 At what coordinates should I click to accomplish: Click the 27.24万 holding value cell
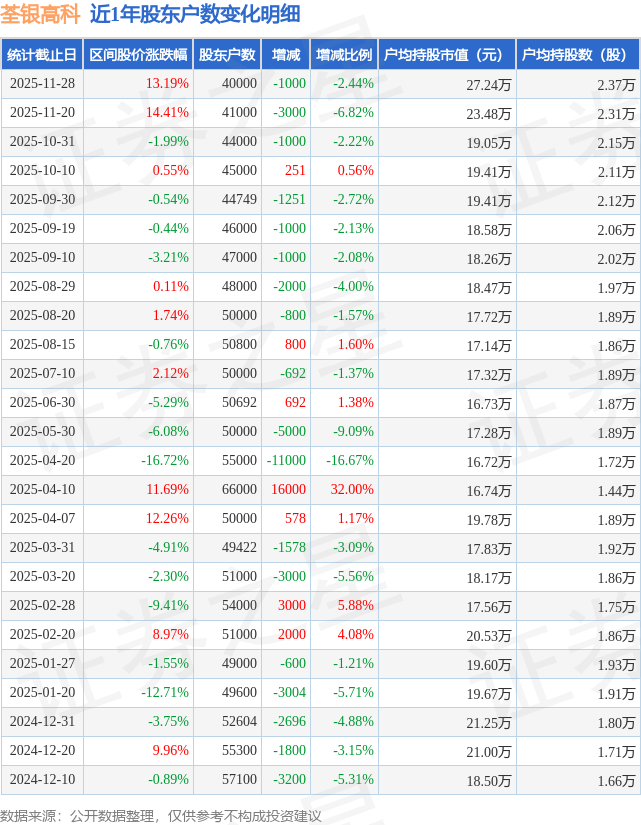488,84
